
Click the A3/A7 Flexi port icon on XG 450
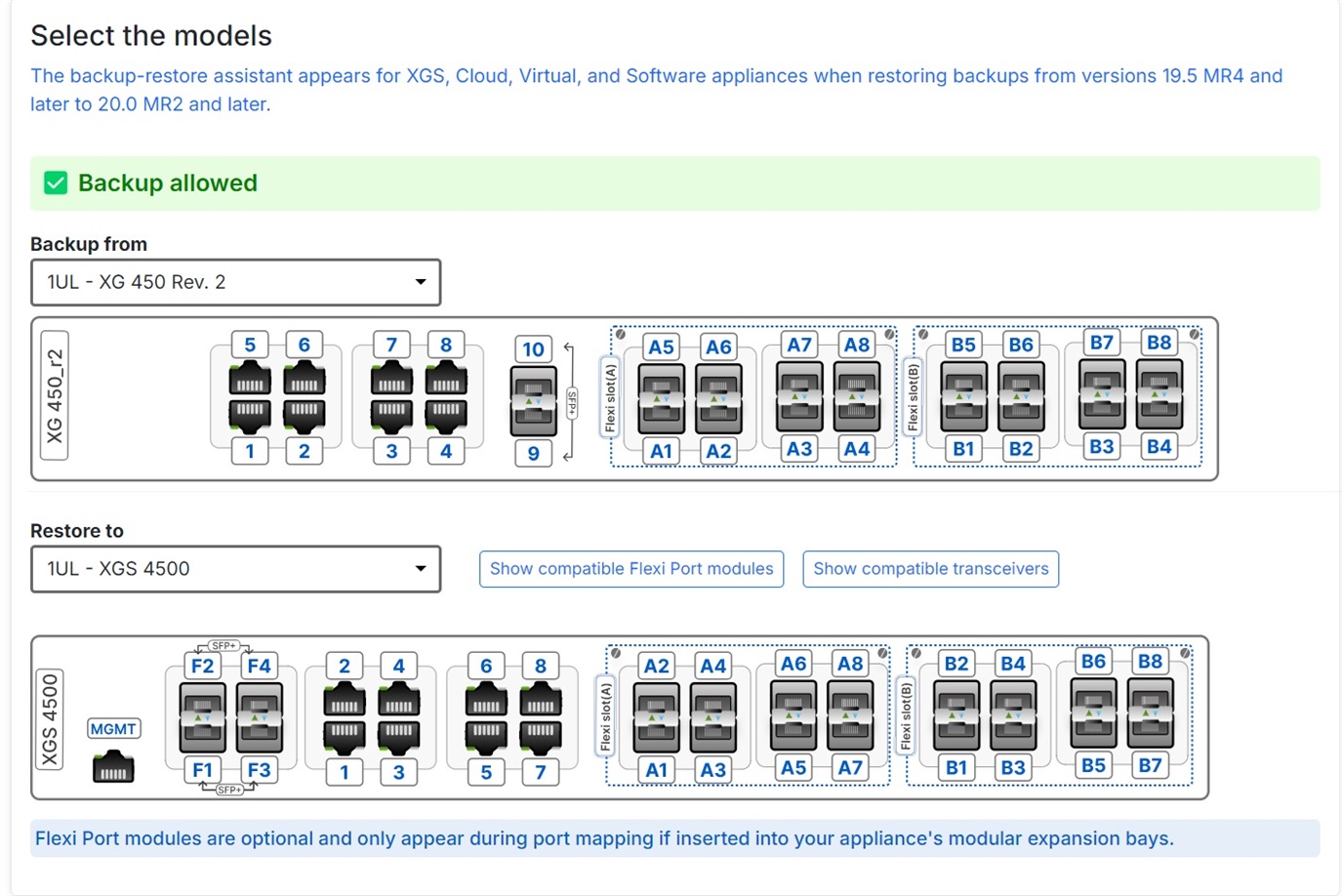pos(799,396)
